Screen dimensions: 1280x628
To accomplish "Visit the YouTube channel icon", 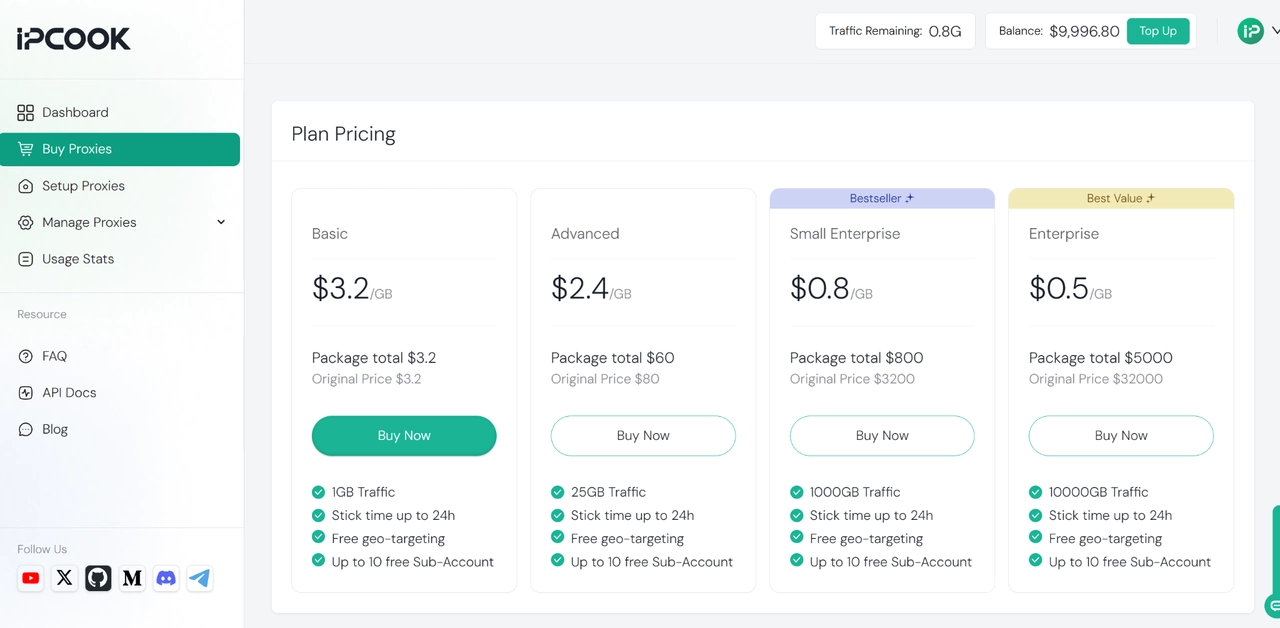I will click(x=30, y=578).
